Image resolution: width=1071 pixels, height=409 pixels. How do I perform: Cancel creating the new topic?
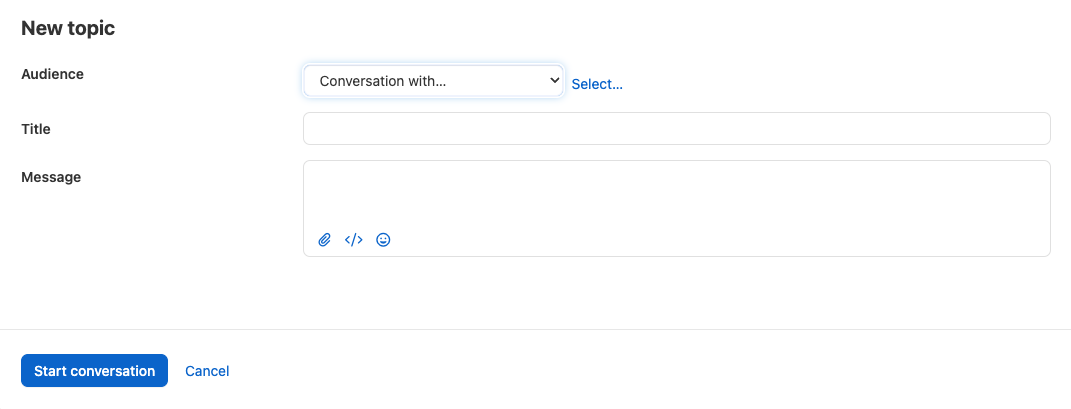207,371
